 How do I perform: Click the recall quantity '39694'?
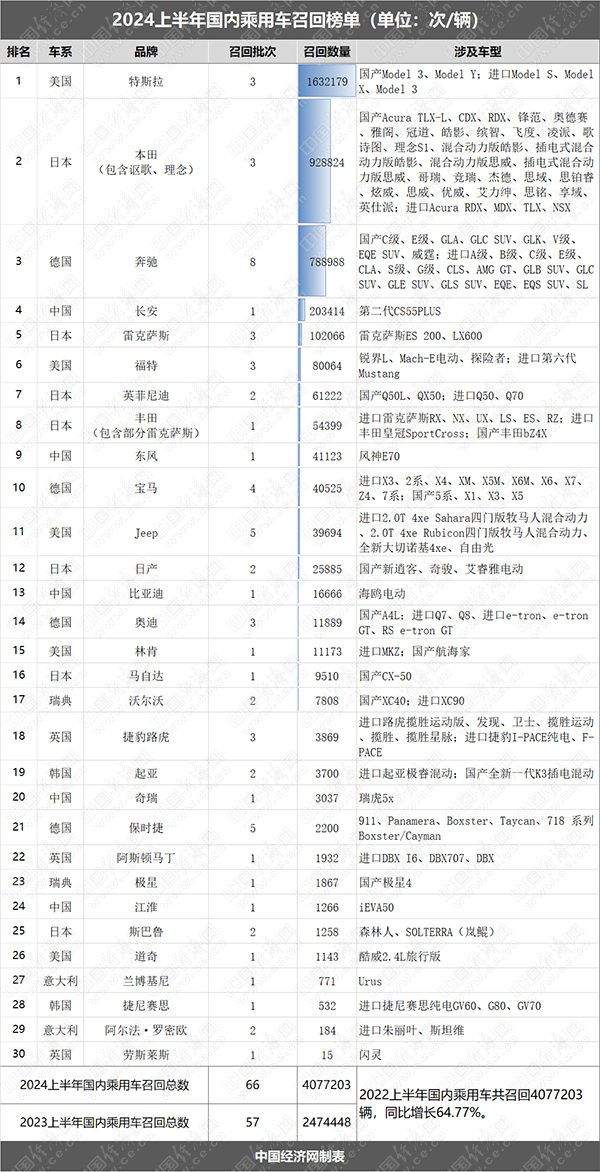(327, 532)
